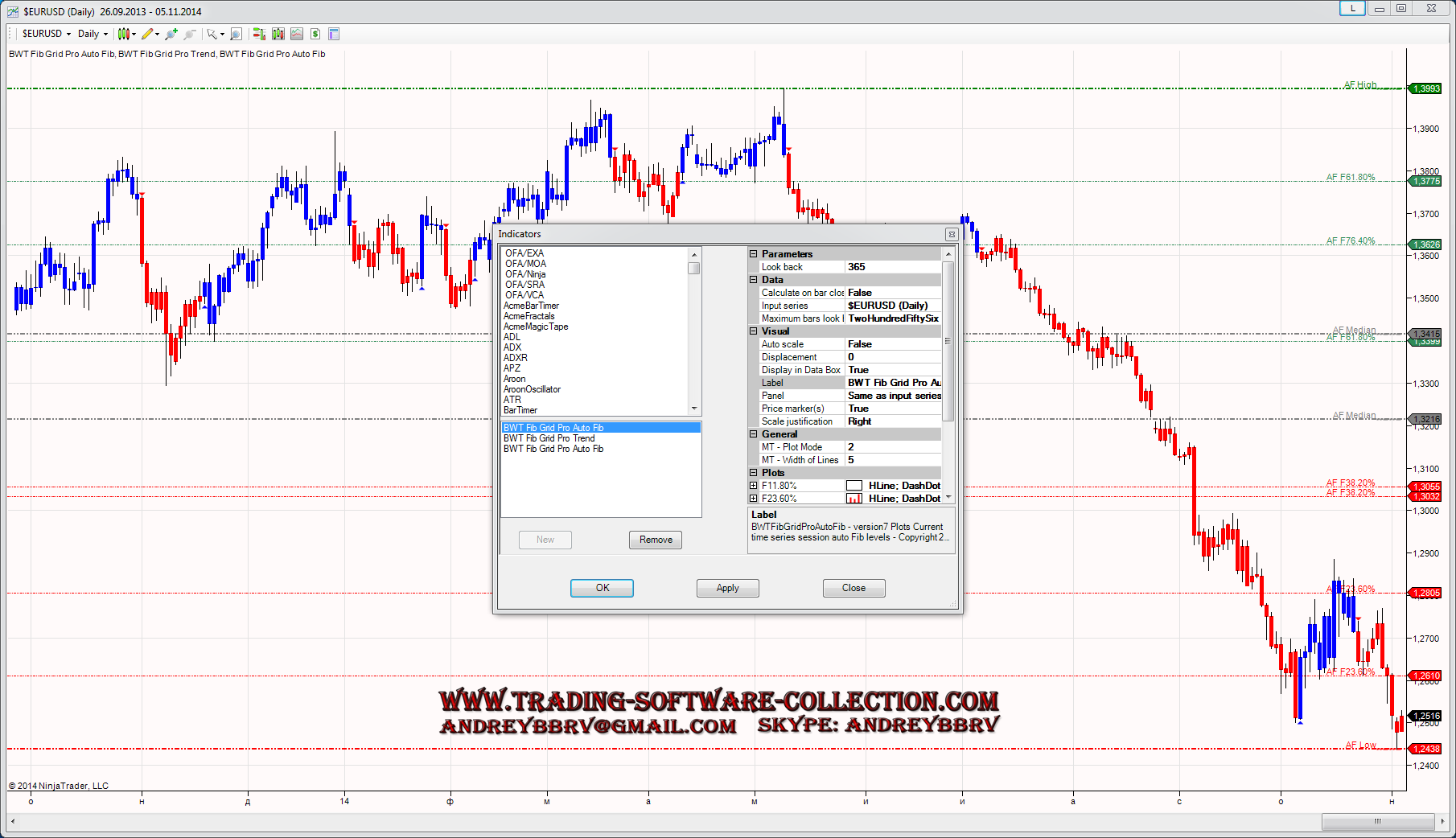Screen dimensions: 1456x838
Task: Open the Daily interval dropdown
Action: tap(93, 34)
